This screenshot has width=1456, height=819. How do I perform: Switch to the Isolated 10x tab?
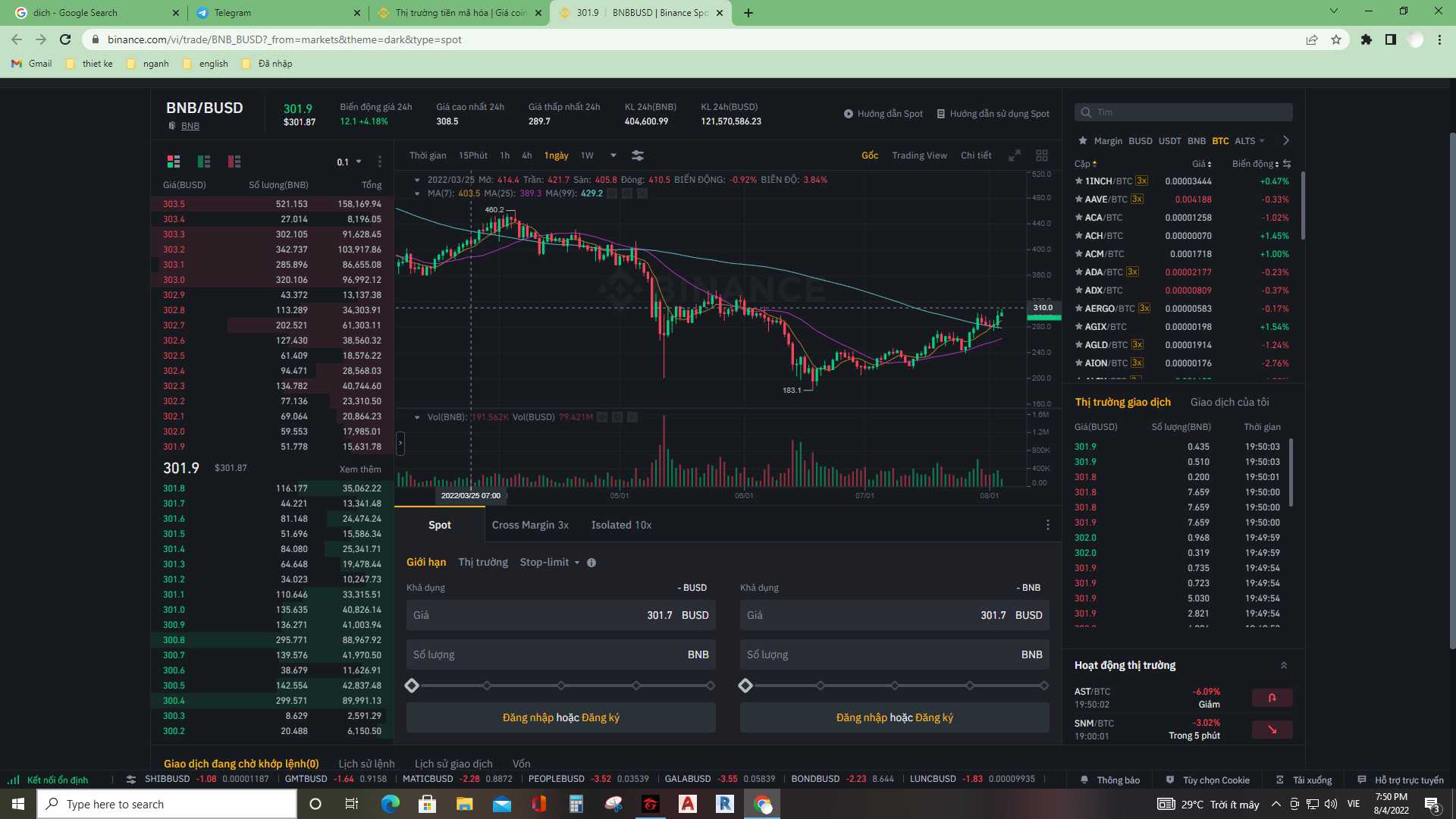click(621, 525)
